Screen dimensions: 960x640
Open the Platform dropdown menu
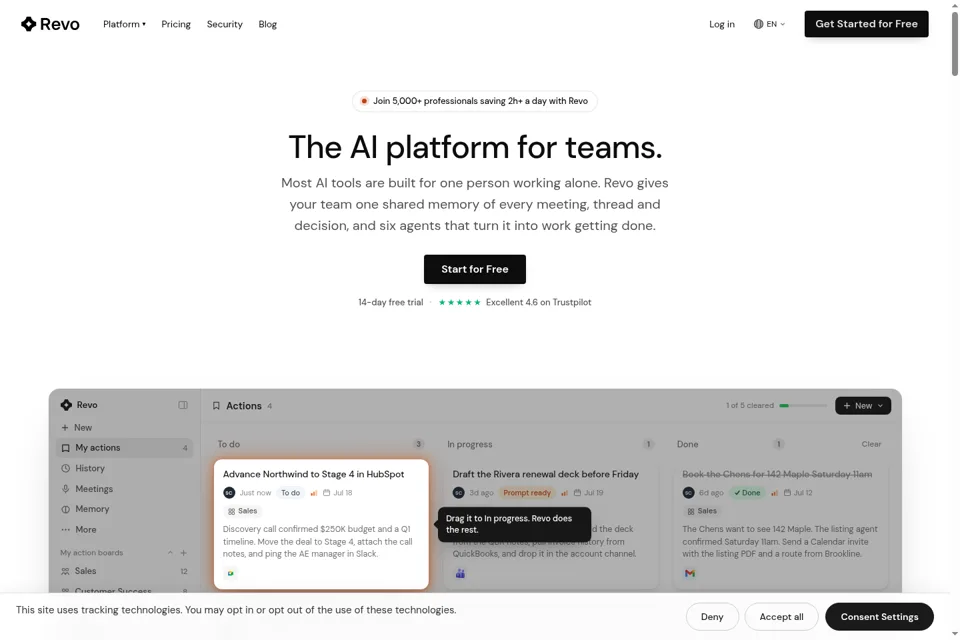[x=124, y=24]
